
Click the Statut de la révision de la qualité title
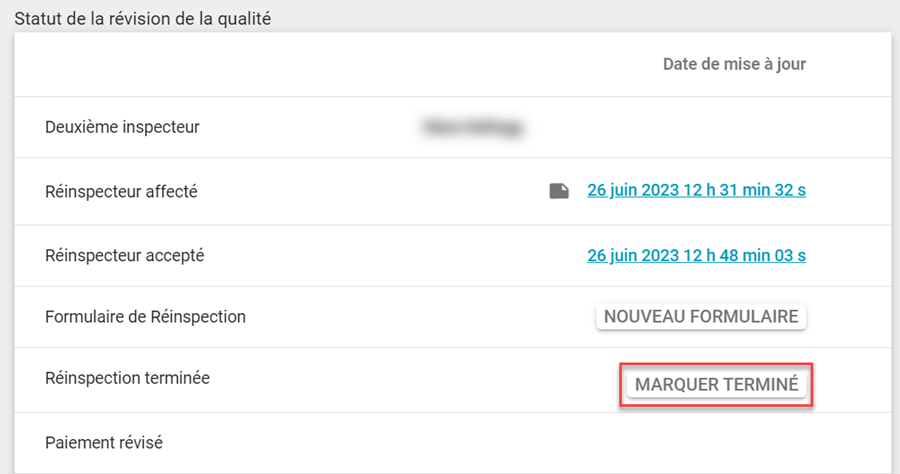[x=142, y=17]
